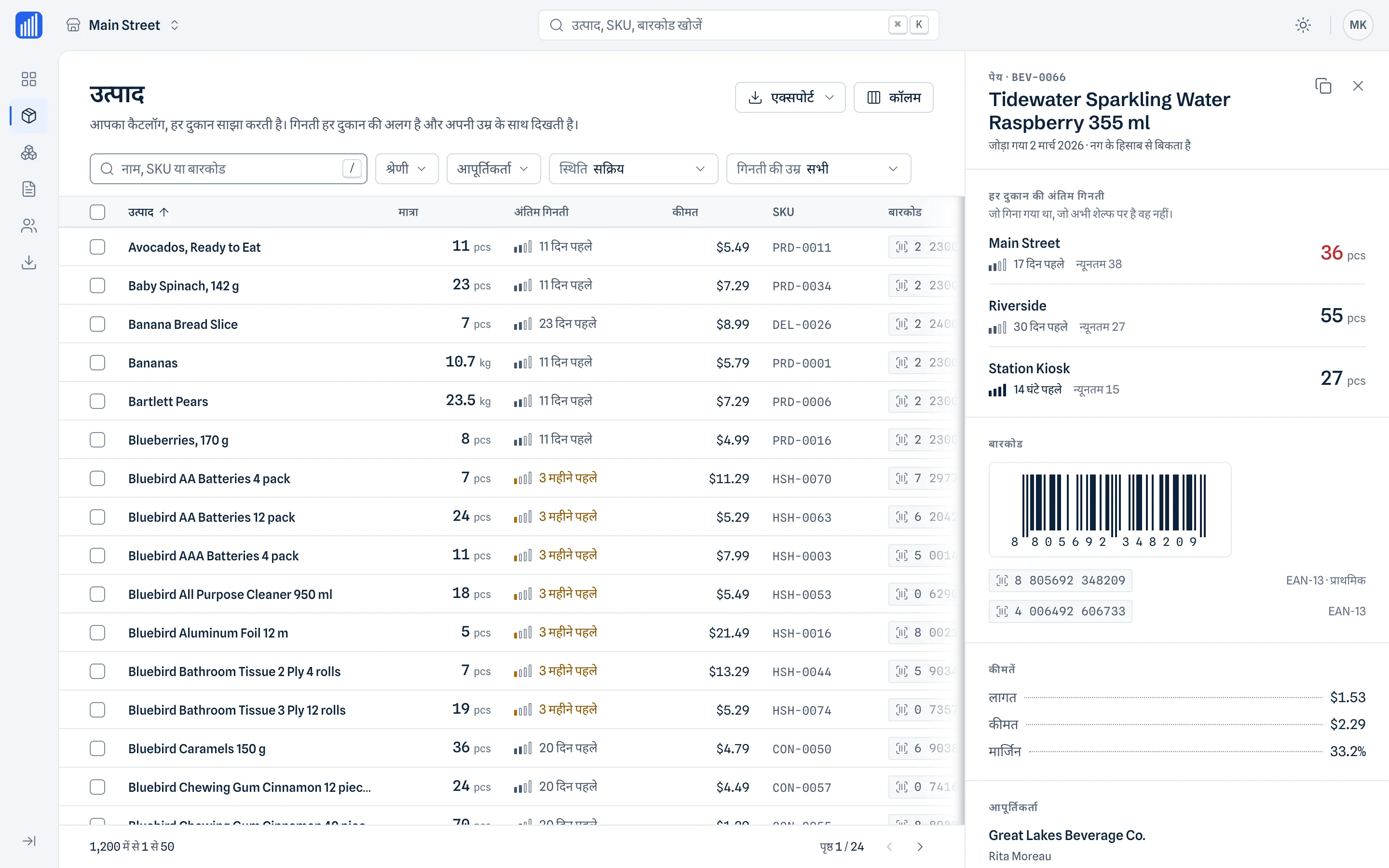Toggle the select-all checkbox in table header
The width and height of the screenshot is (1389, 868).
[97, 212]
